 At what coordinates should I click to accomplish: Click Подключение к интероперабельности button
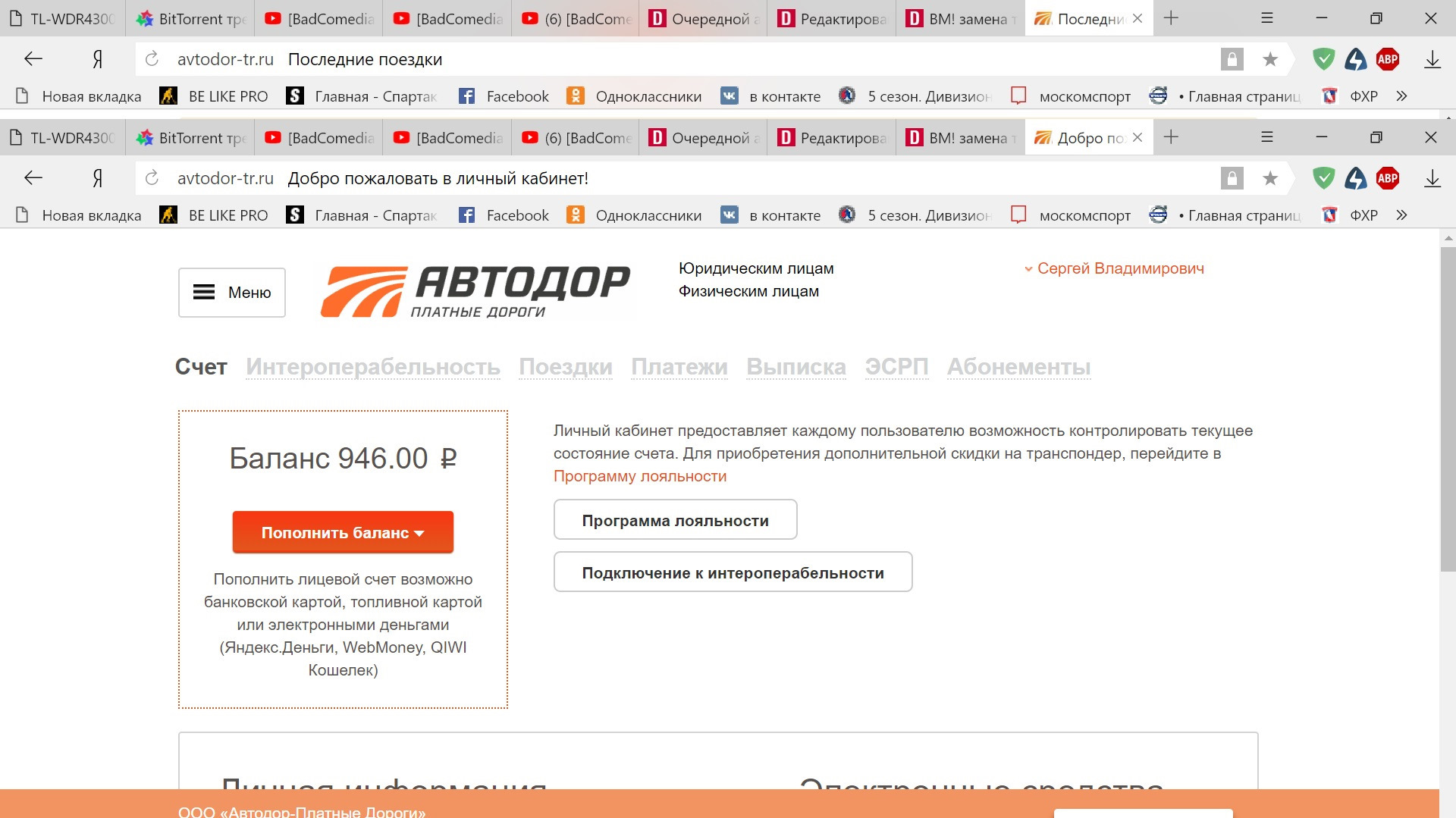click(x=733, y=572)
